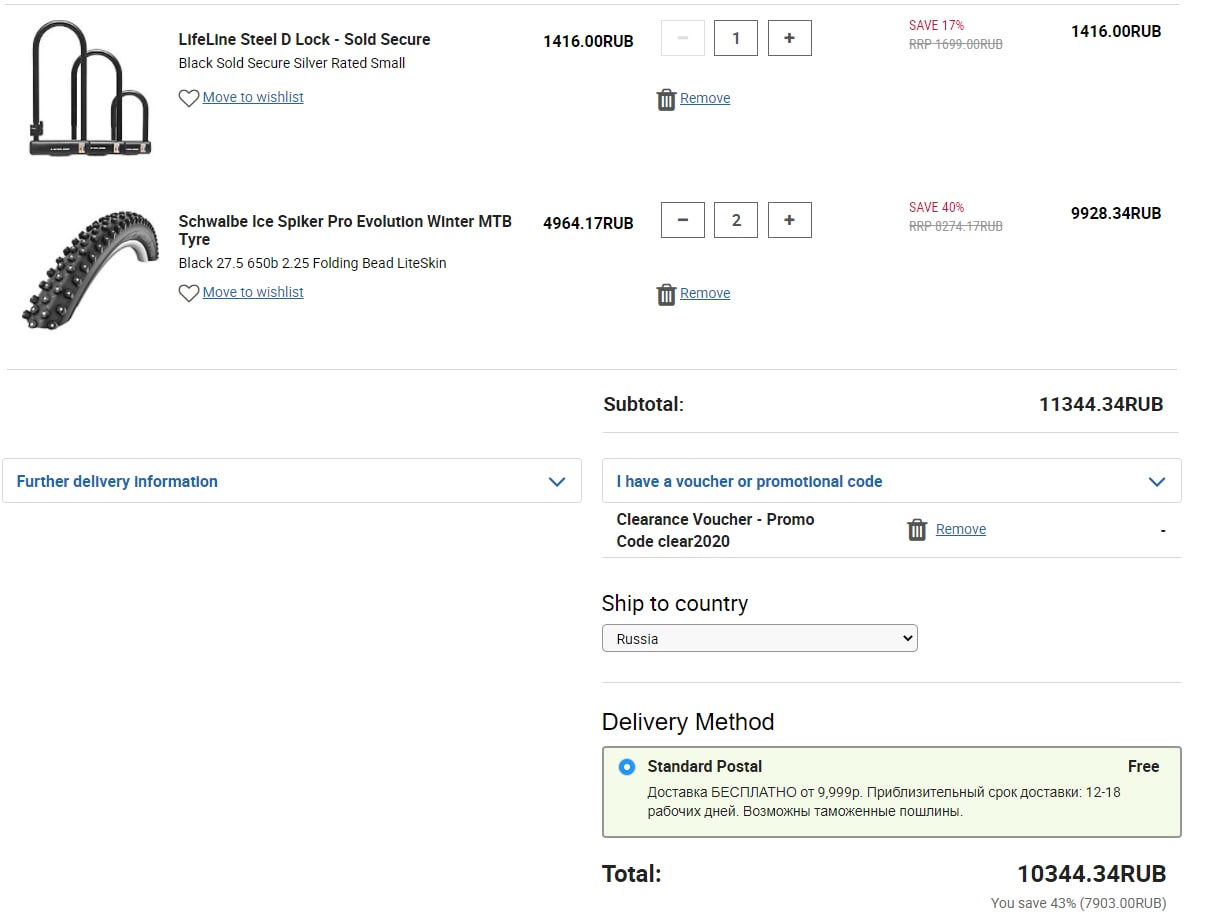Click chevron on Further delivery information

click(x=557, y=482)
